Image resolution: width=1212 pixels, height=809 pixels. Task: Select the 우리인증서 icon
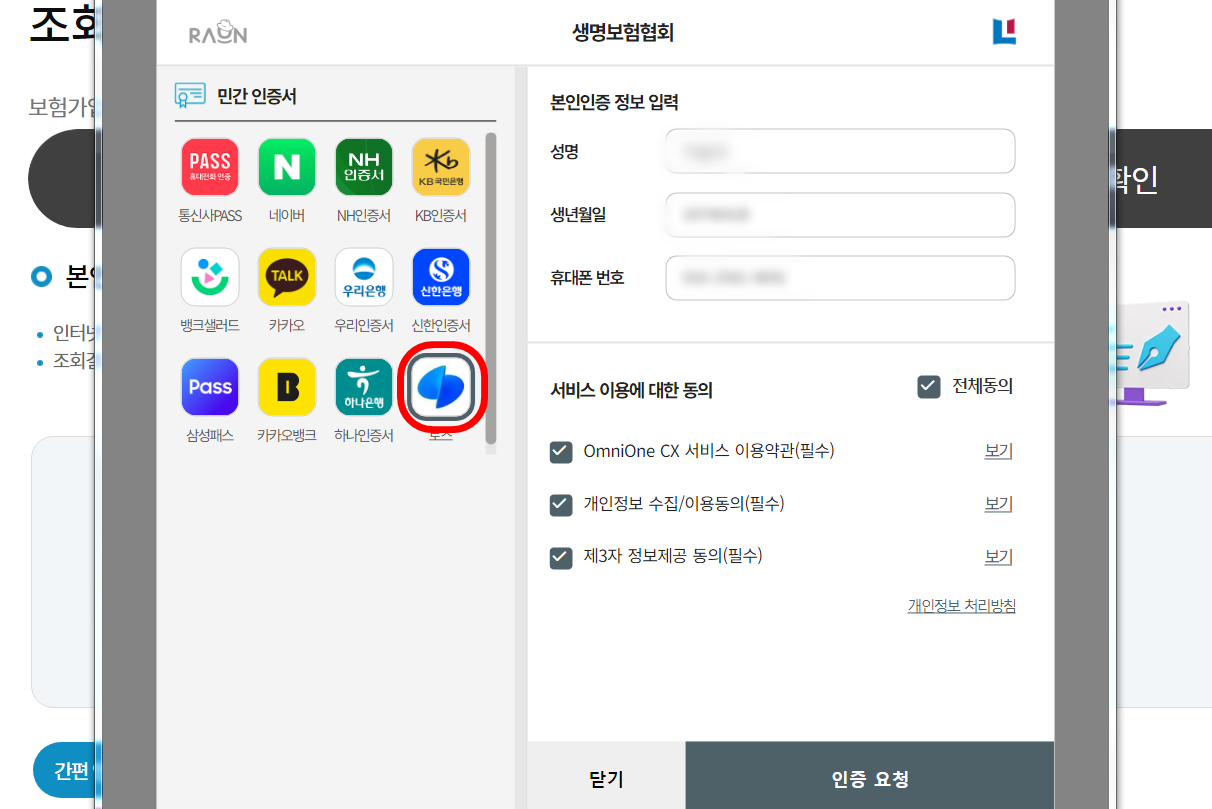tap(364, 277)
